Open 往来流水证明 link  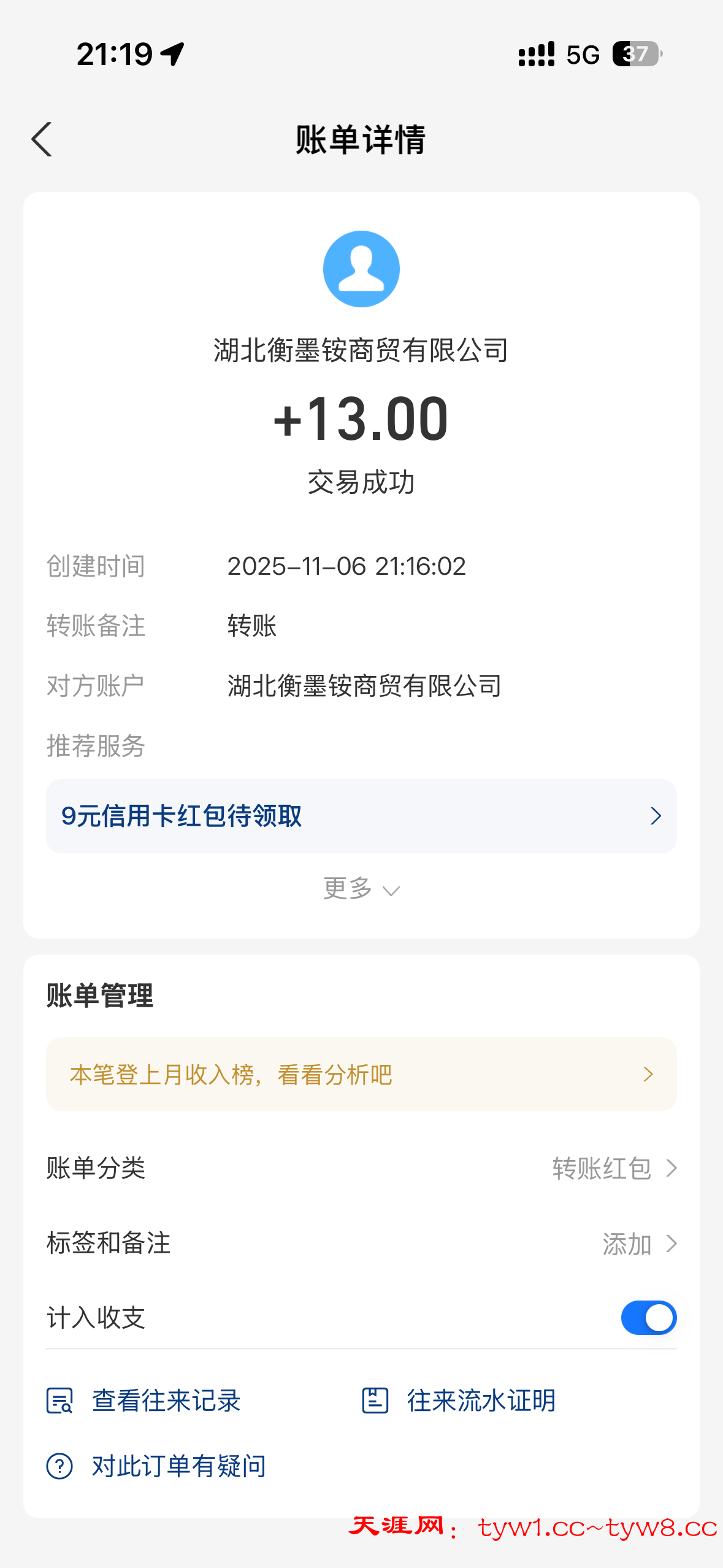pos(481,1401)
